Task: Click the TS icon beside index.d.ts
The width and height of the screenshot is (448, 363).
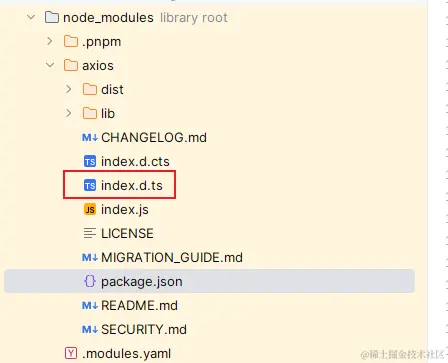Action: tap(90, 185)
